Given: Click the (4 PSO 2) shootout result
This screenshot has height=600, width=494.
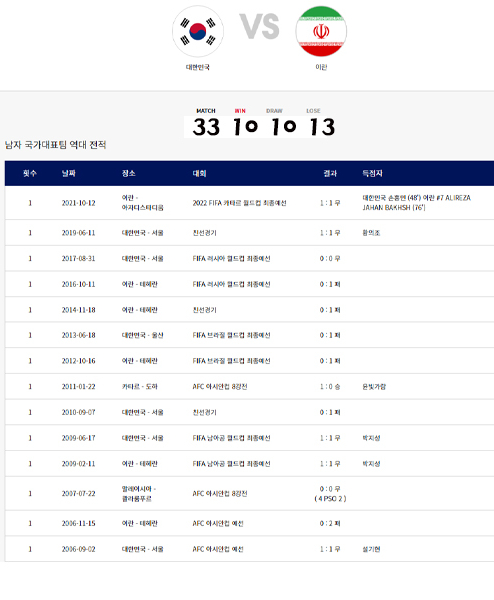Looking at the screenshot, I should (330, 499).
